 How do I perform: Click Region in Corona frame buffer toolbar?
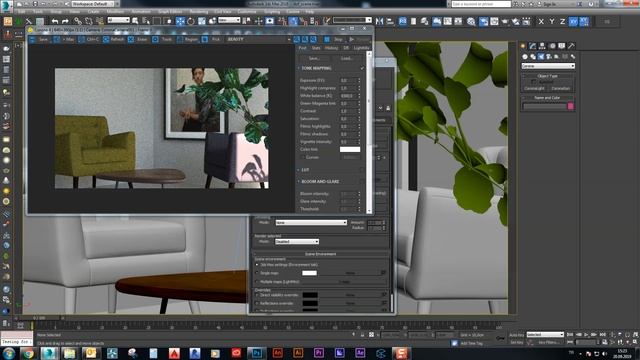point(187,39)
